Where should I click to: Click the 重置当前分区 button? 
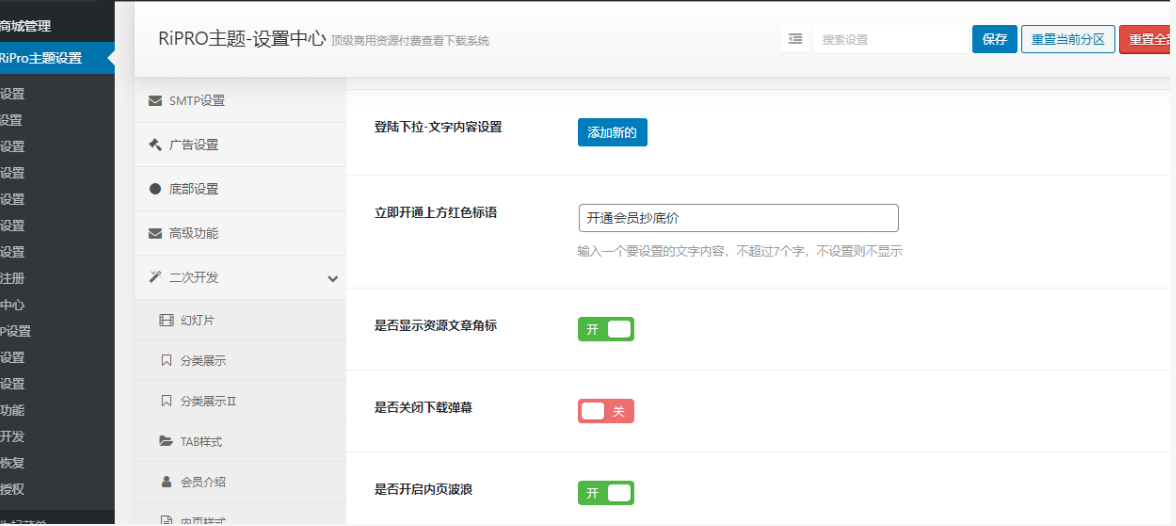click(x=1067, y=39)
